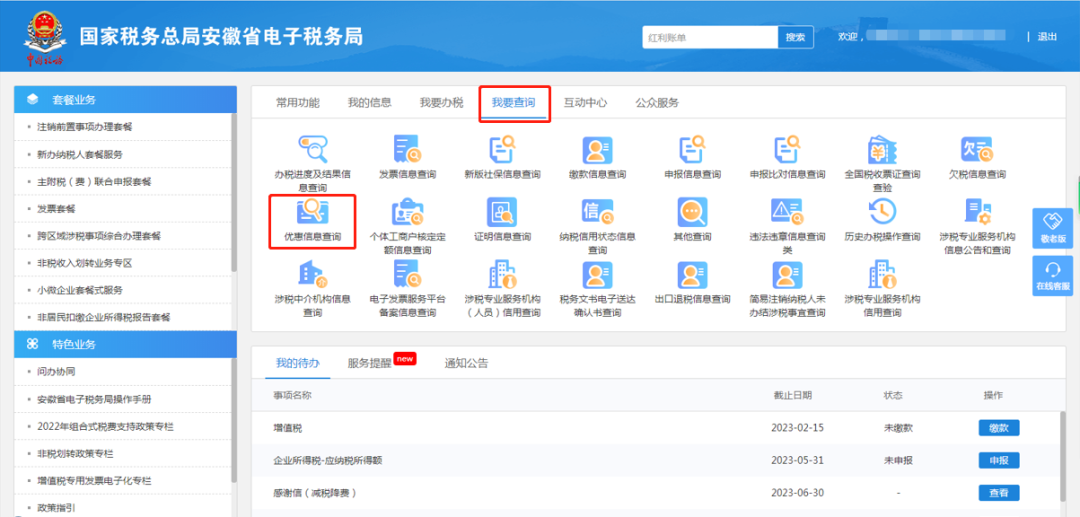
Task: Open 出口退税信息查询 icon
Action: [692, 274]
